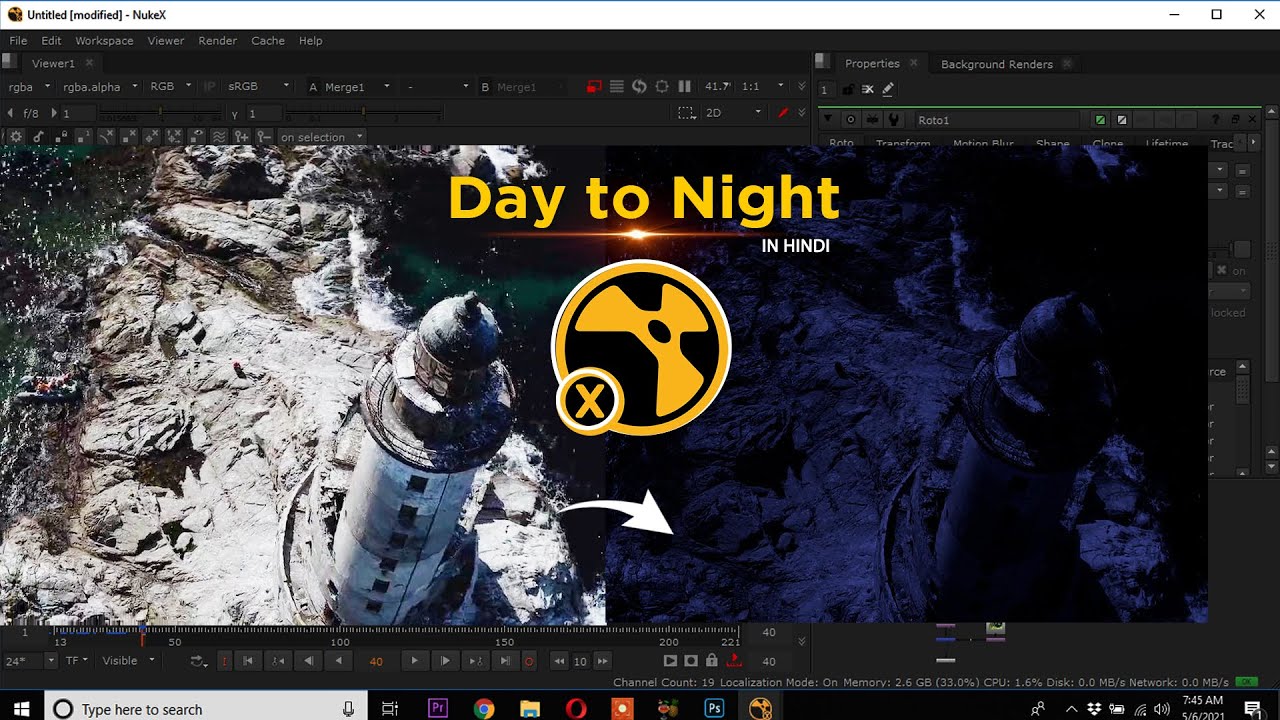Open the RGB display dropdown
1280x720 pixels.
click(171, 87)
